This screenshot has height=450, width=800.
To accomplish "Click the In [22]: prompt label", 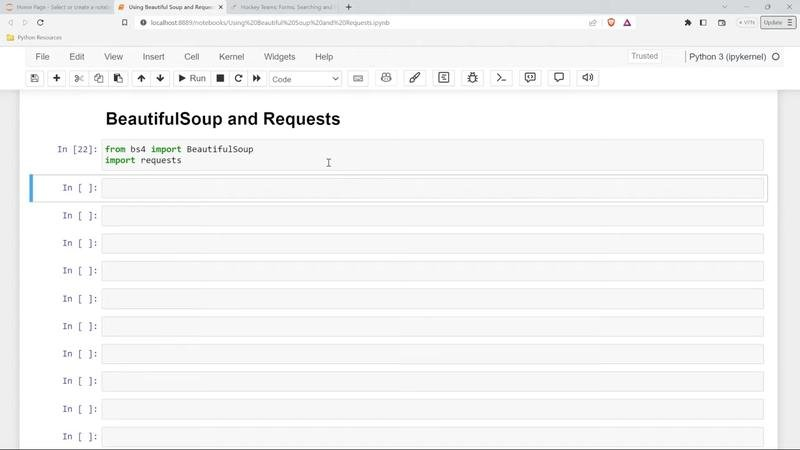I will click(x=77, y=149).
